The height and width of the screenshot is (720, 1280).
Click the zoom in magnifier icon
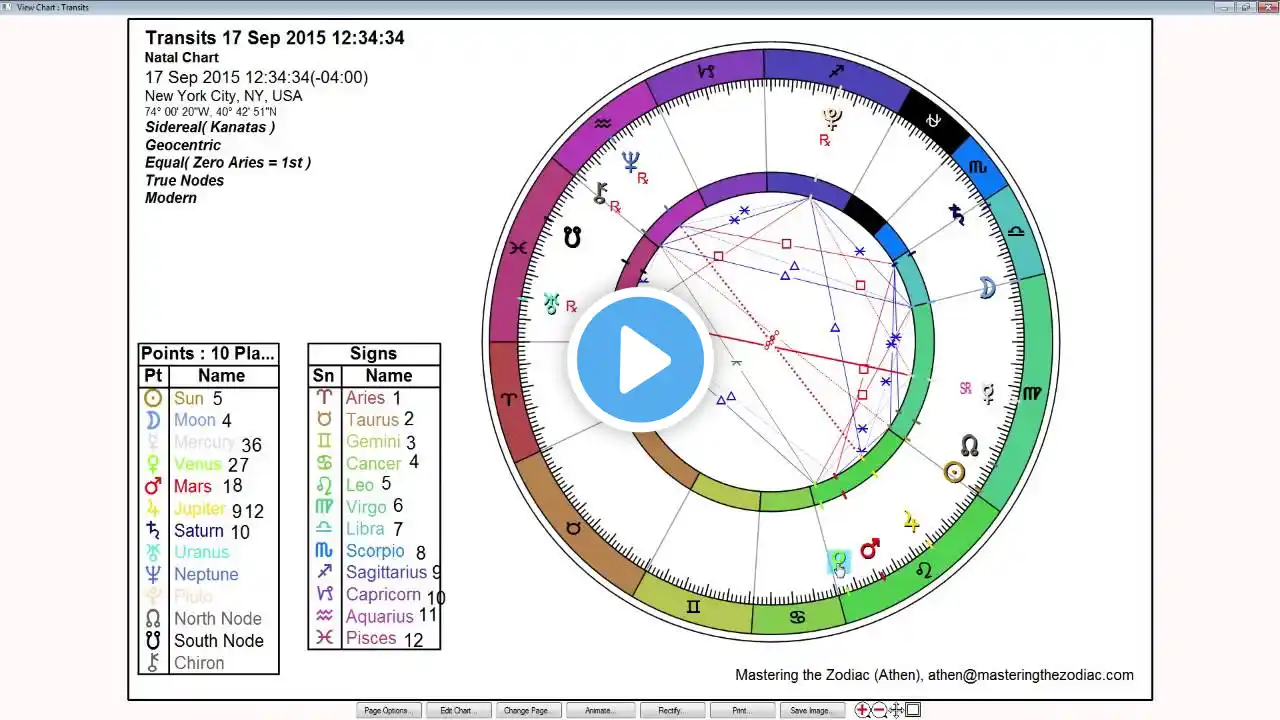863,710
